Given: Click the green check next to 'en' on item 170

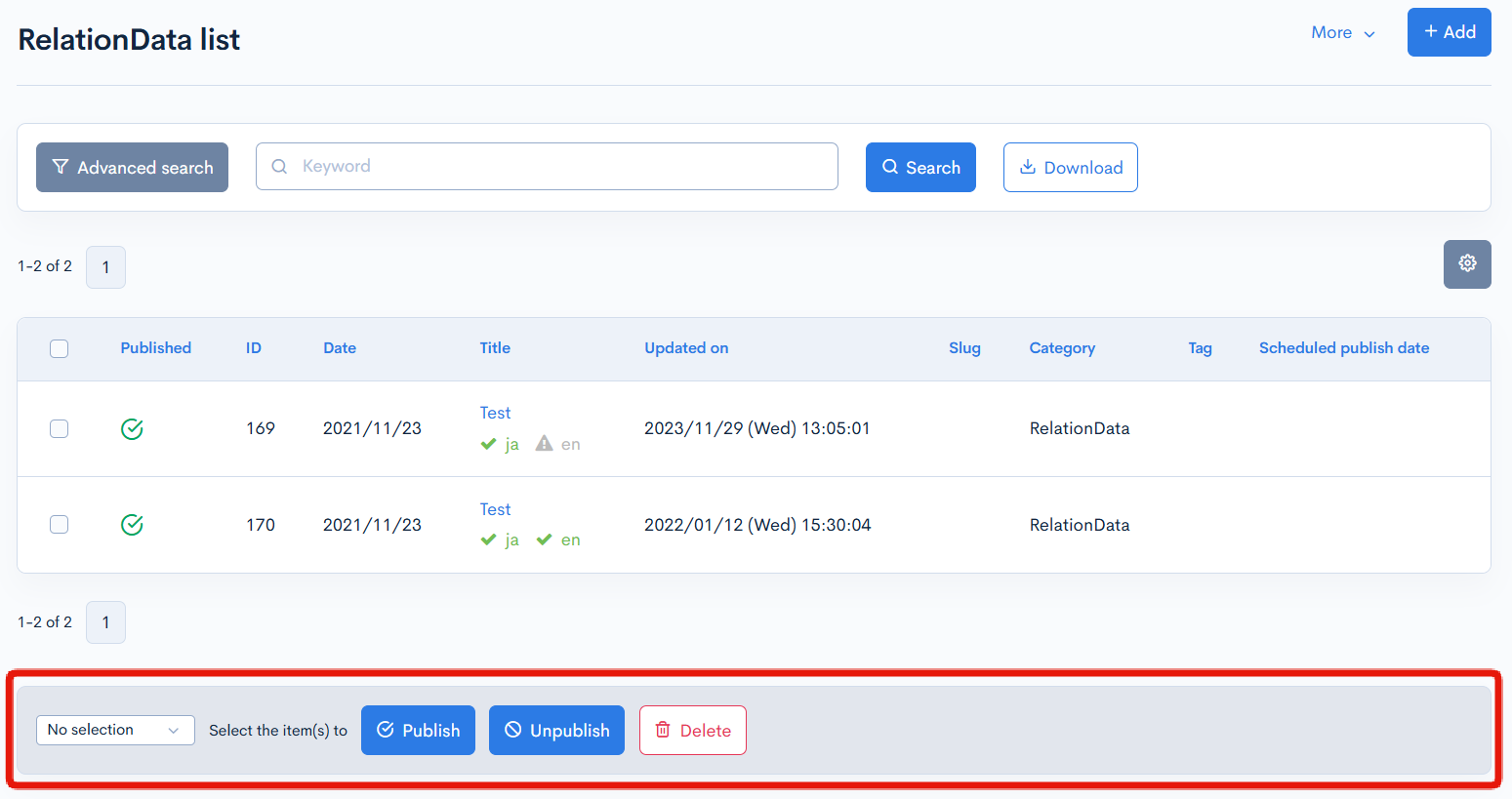Looking at the screenshot, I should click(x=544, y=539).
